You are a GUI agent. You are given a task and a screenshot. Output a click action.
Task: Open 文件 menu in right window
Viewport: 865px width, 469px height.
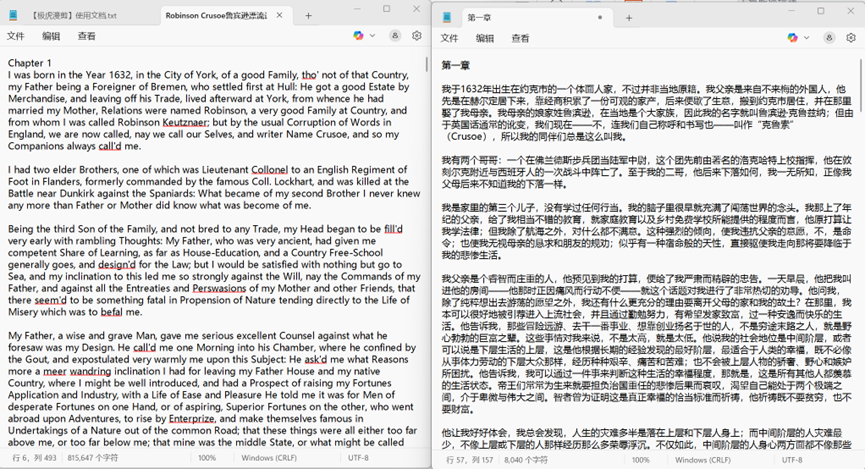coord(450,38)
